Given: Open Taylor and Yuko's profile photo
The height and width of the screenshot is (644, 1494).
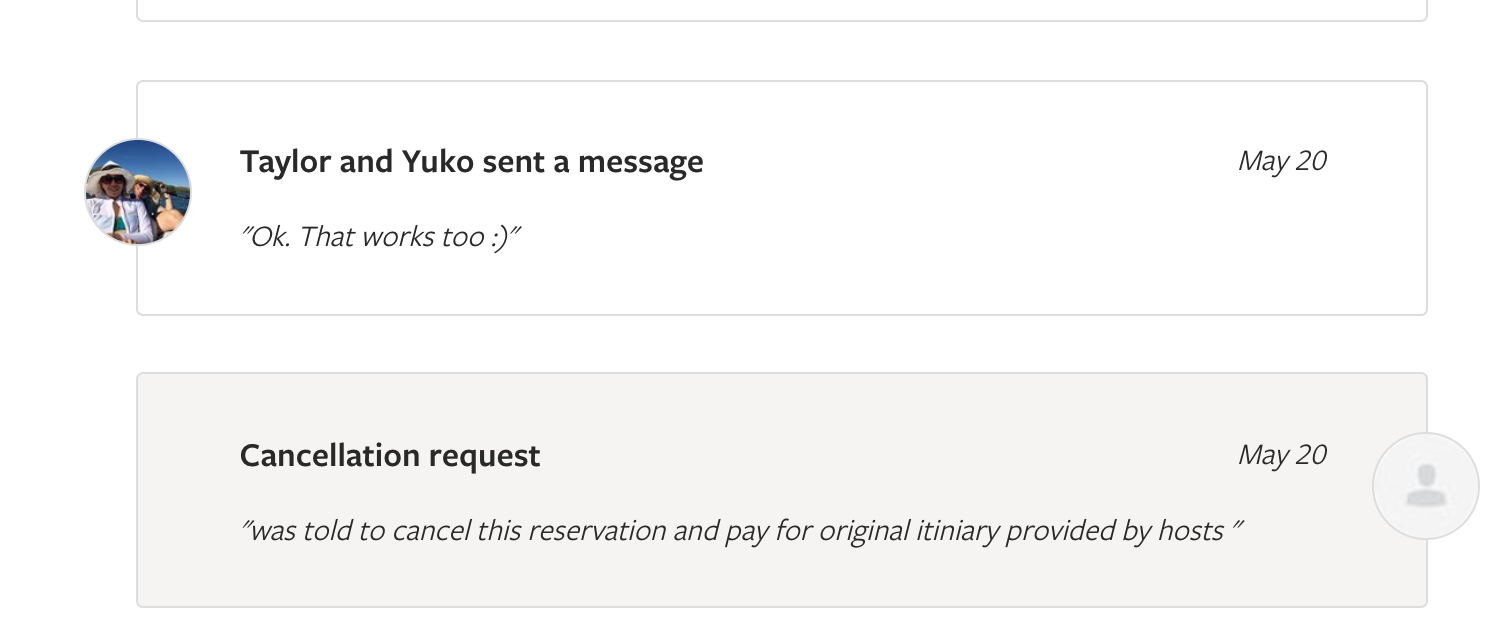Looking at the screenshot, I should point(138,192).
